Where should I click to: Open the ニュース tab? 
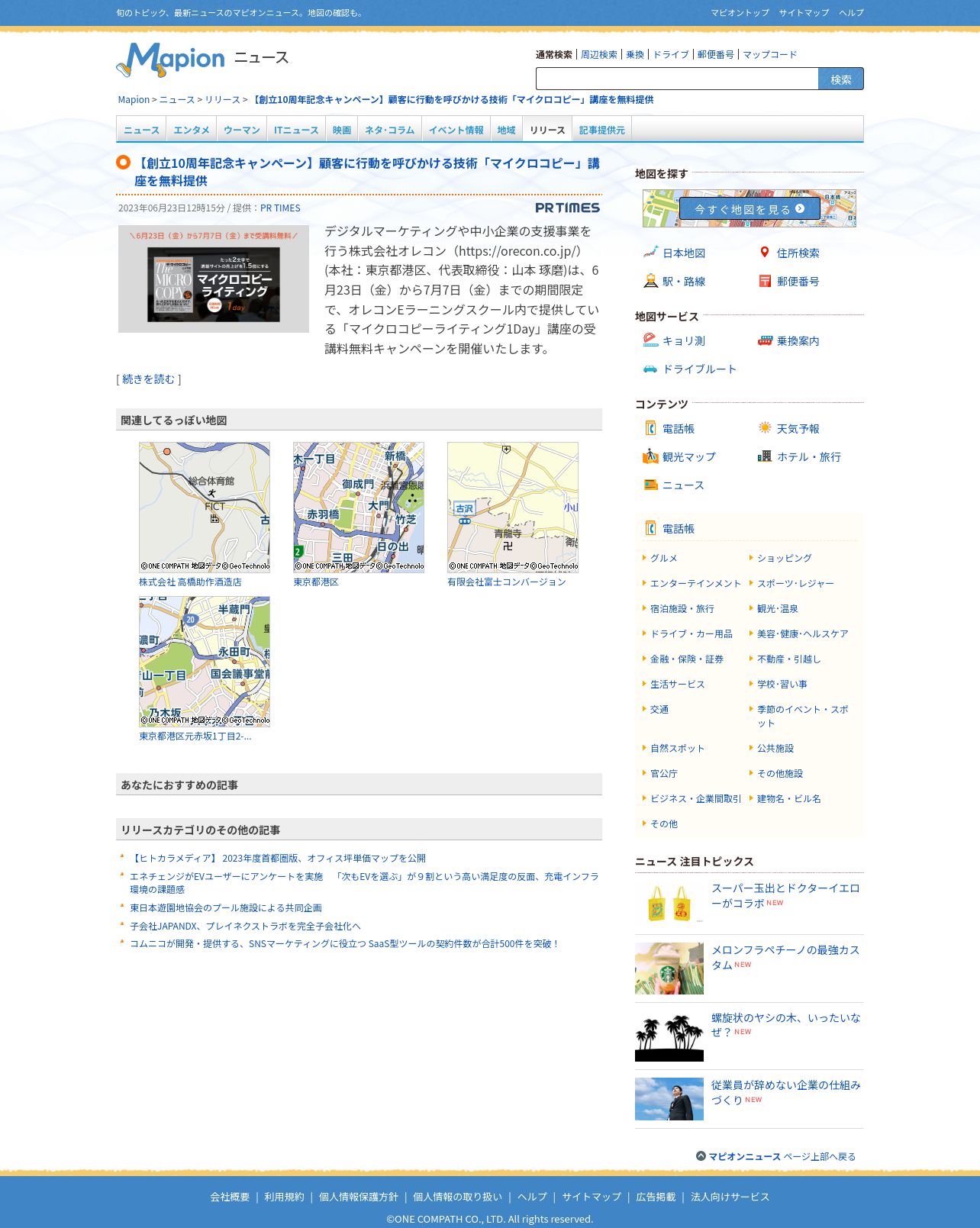coord(142,130)
